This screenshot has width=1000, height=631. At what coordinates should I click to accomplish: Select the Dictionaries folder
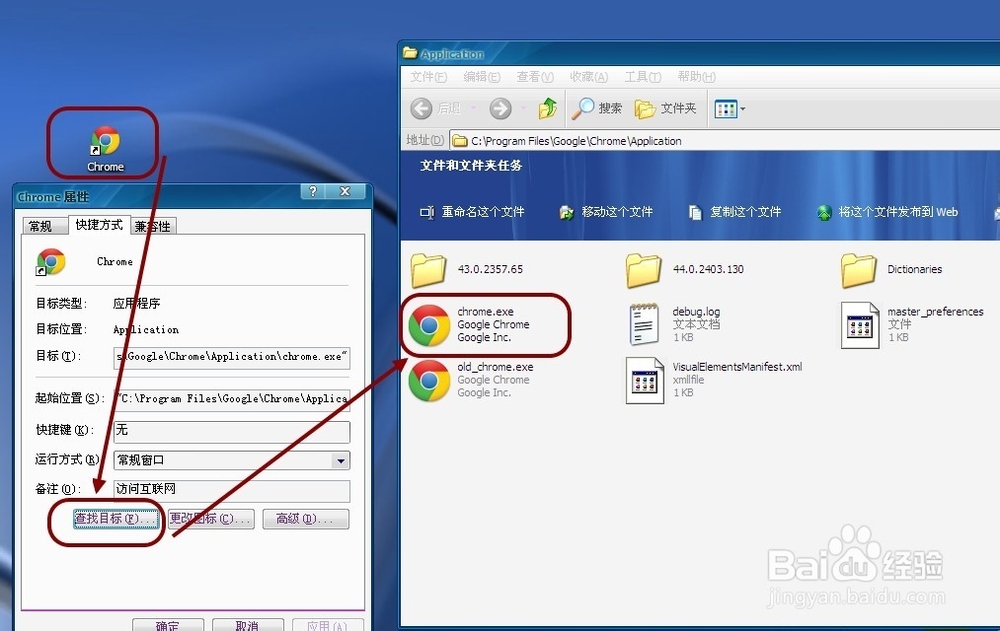pyautogui.click(x=892, y=269)
